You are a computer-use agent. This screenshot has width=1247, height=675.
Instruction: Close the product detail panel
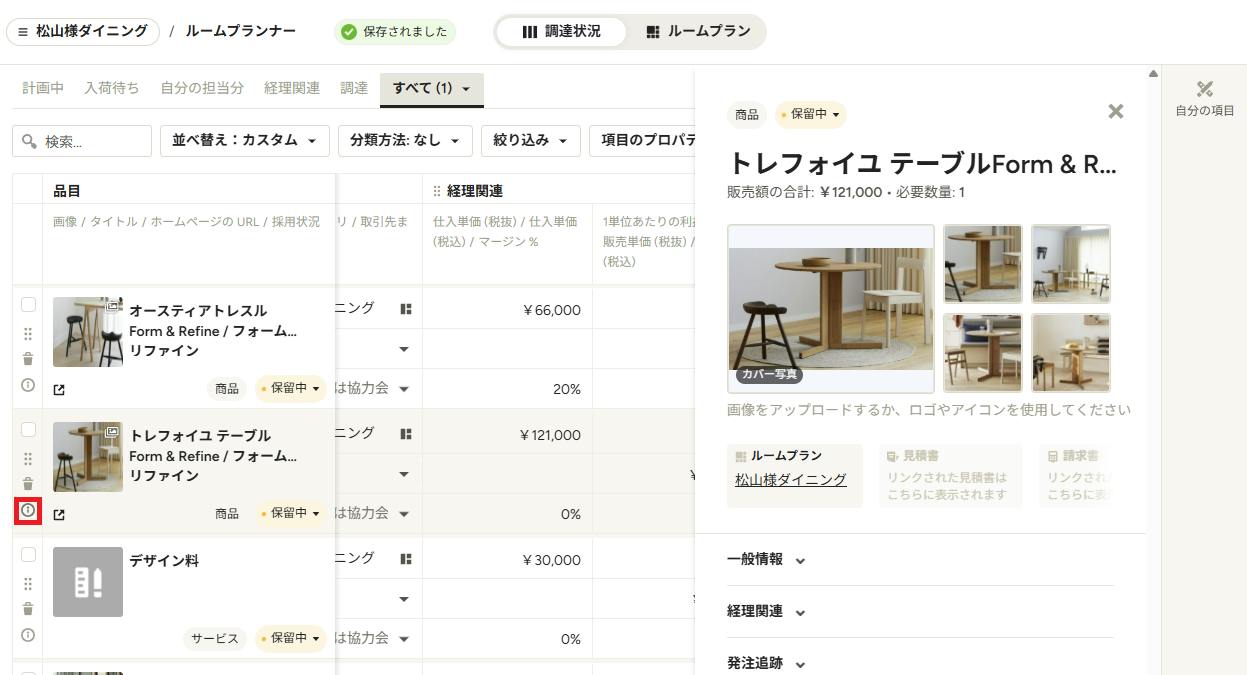[1116, 111]
